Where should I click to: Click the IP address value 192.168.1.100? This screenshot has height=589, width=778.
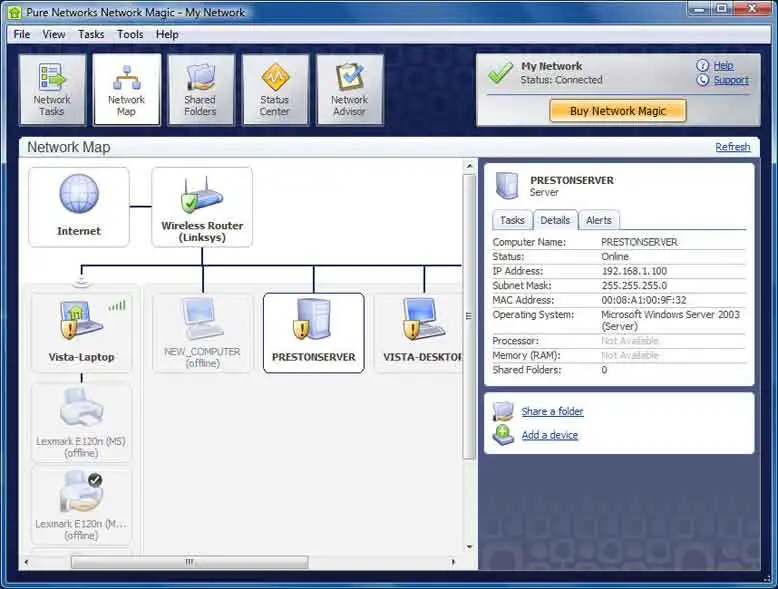click(x=634, y=271)
